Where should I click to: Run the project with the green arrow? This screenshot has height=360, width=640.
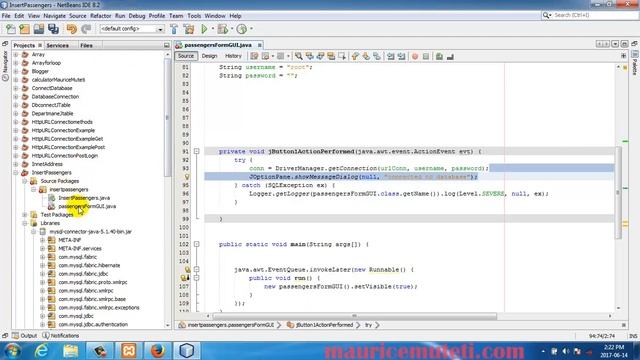tap(204, 29)
